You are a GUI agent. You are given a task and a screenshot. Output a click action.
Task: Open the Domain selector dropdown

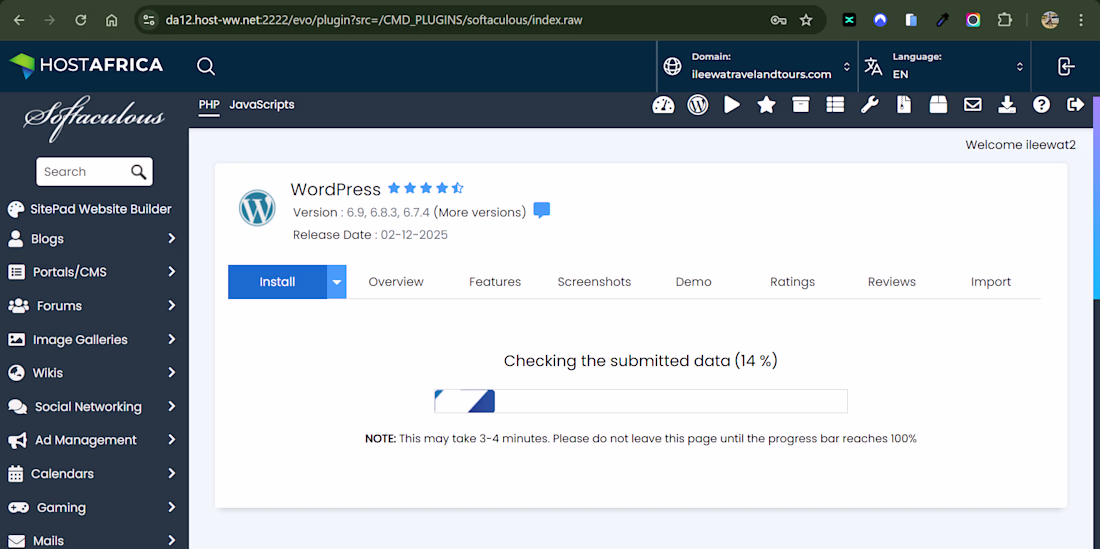[757, 67]
